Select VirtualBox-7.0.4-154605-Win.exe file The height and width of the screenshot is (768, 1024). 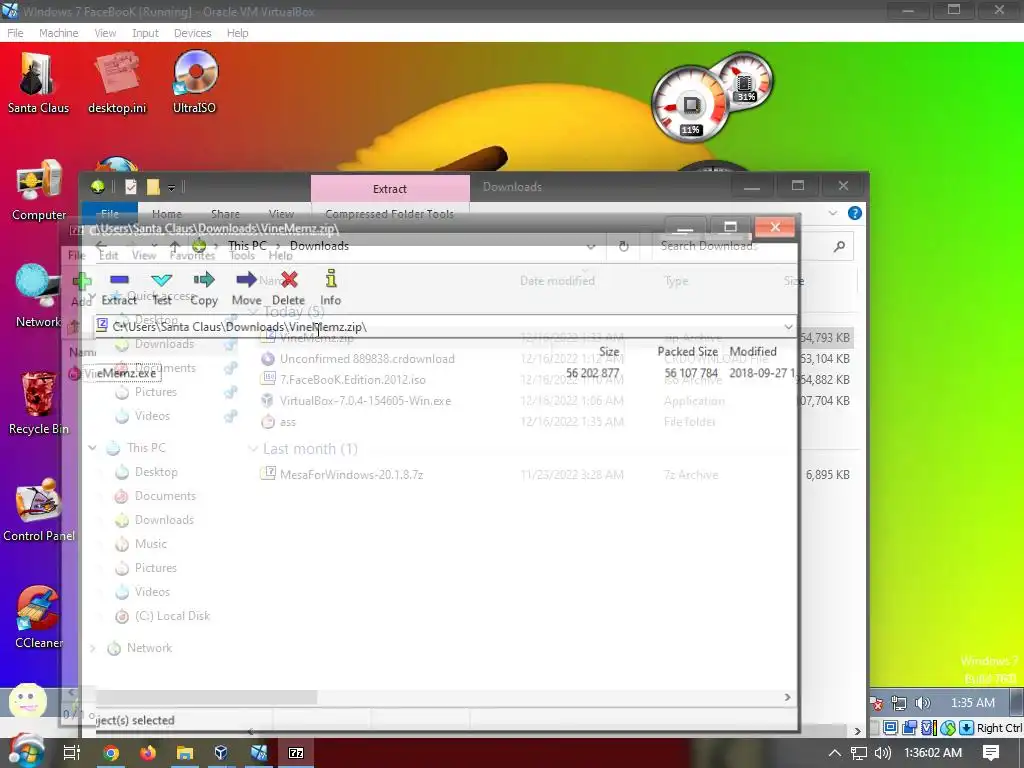(x=365, y=400)
